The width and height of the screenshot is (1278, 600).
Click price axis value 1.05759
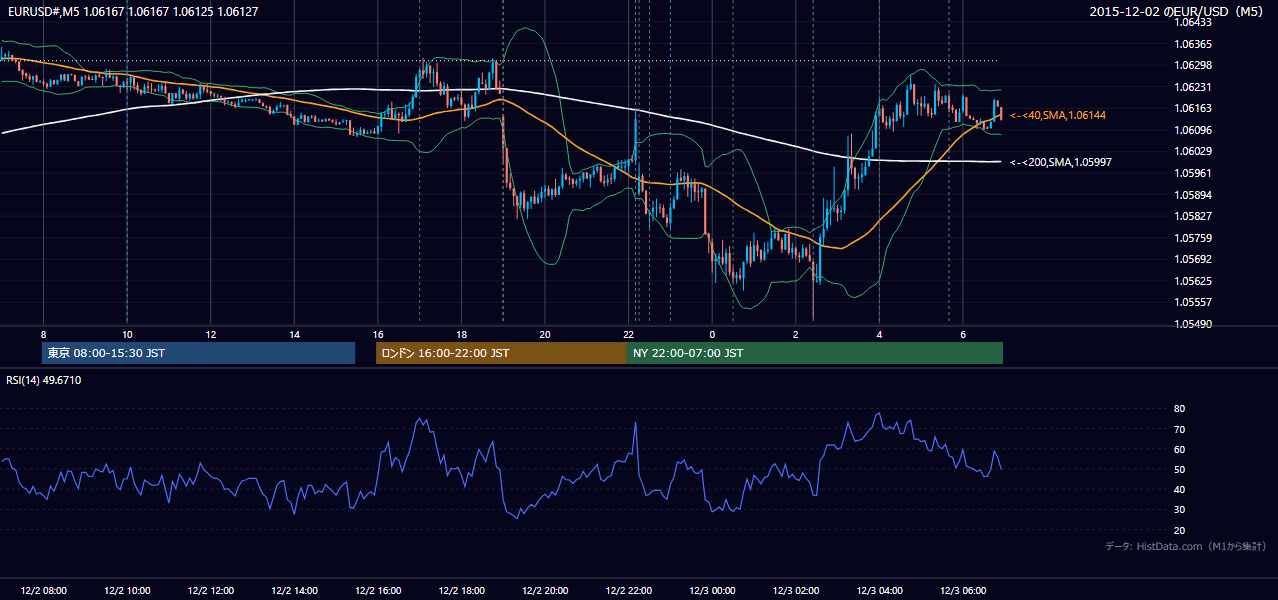click(1193, 238)
